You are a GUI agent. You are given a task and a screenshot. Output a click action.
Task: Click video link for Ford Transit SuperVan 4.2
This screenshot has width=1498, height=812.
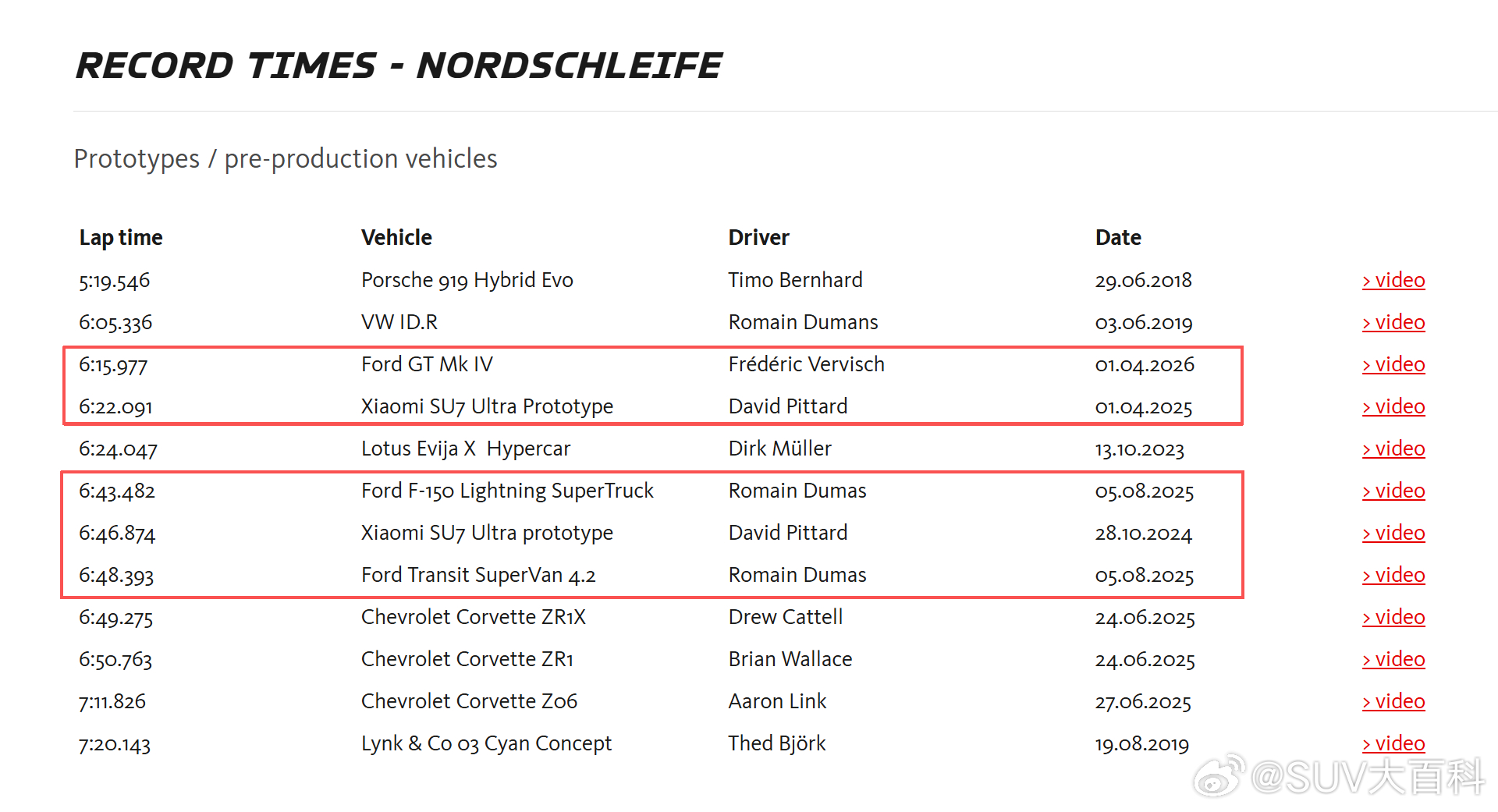[x=1393, y=575]
